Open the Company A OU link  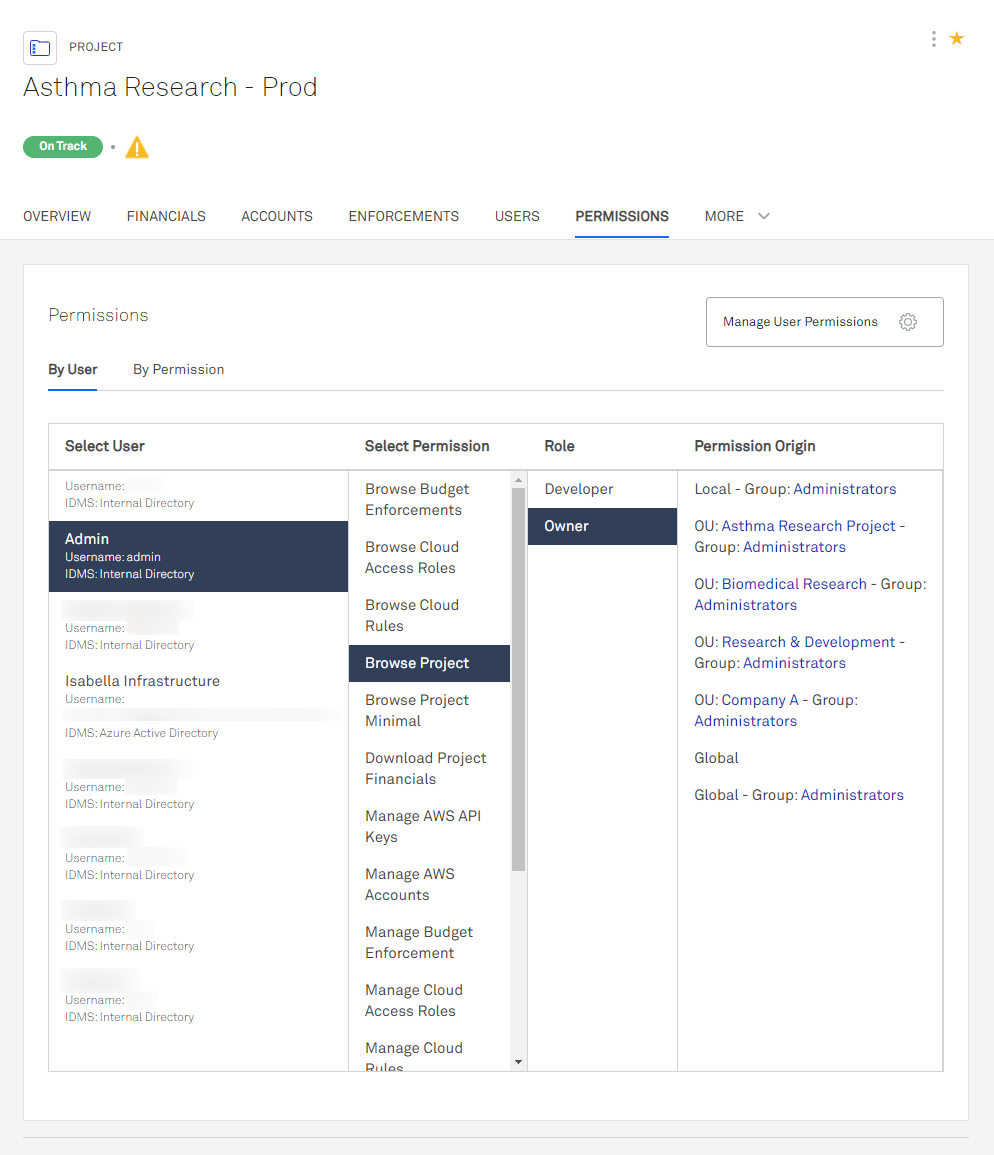(760, 700)
